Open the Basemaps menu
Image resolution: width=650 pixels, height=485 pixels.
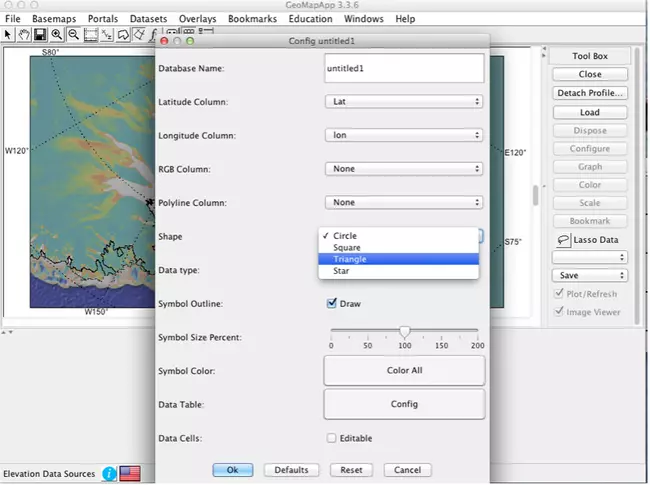pos(53,19)
